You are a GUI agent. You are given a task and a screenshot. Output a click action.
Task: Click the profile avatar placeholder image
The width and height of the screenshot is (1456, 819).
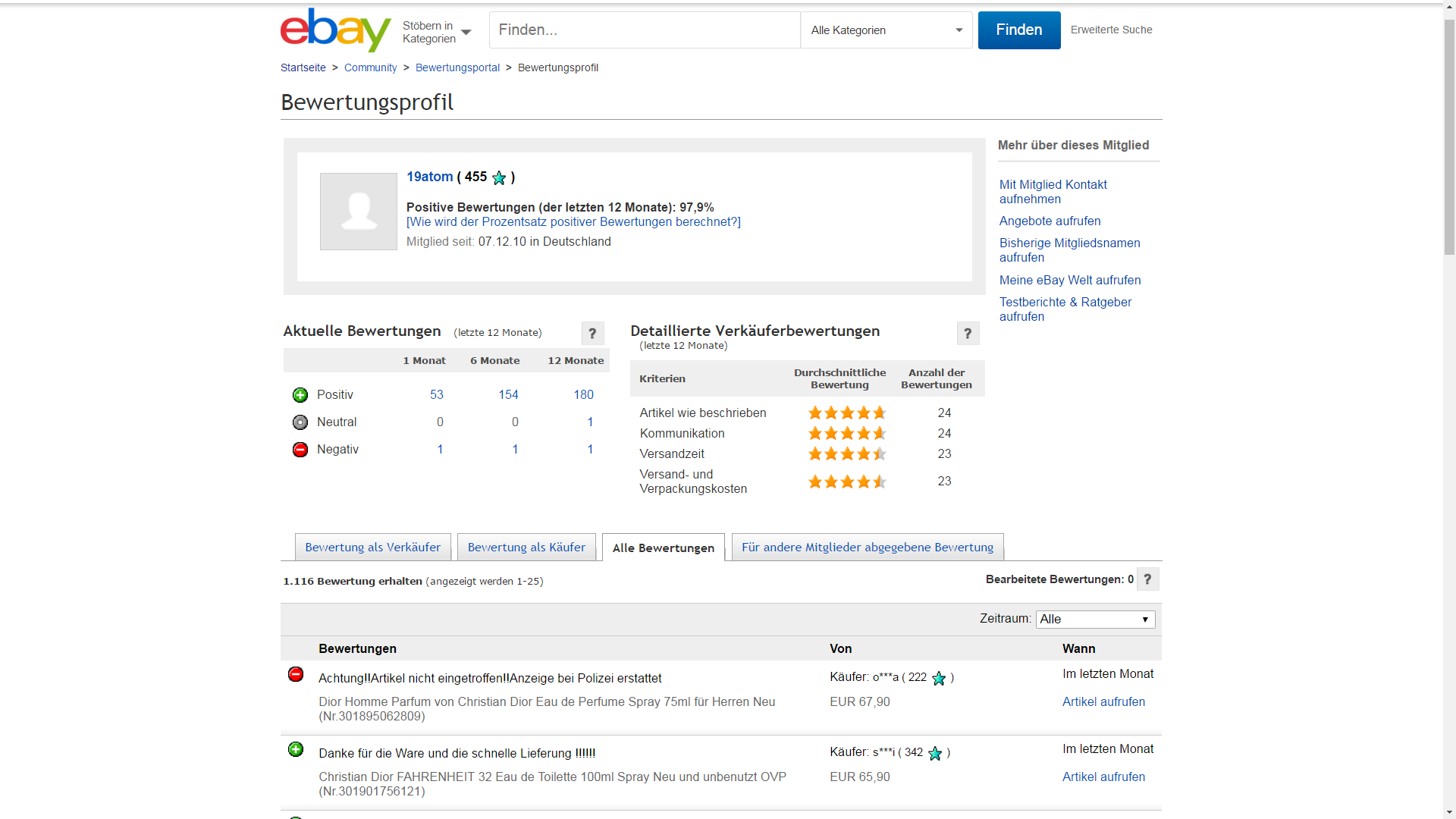click(x=359, y=212)
